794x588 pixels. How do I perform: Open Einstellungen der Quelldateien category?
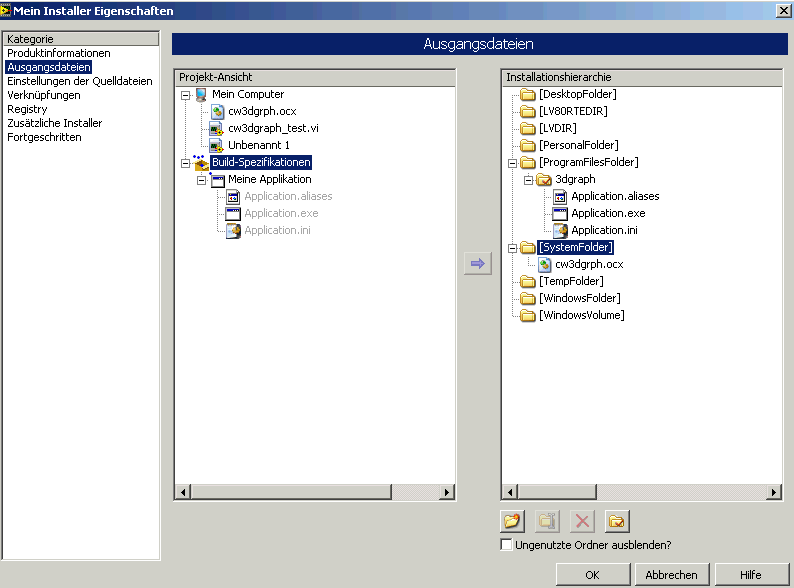tap(80, 81)
